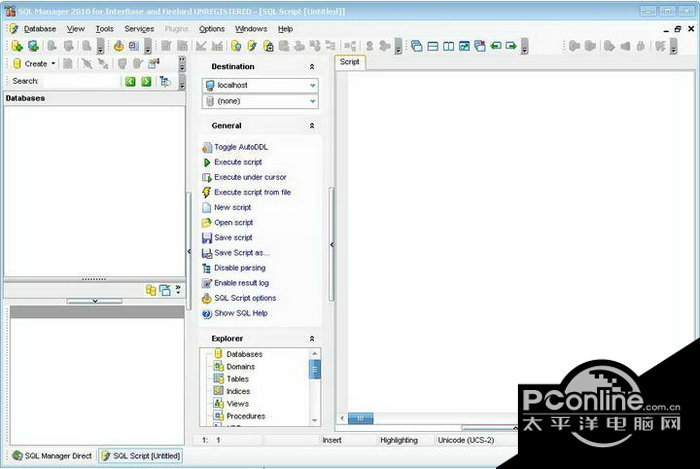Open the Help menu
700x469 pixels.
(x=285, y=29)
